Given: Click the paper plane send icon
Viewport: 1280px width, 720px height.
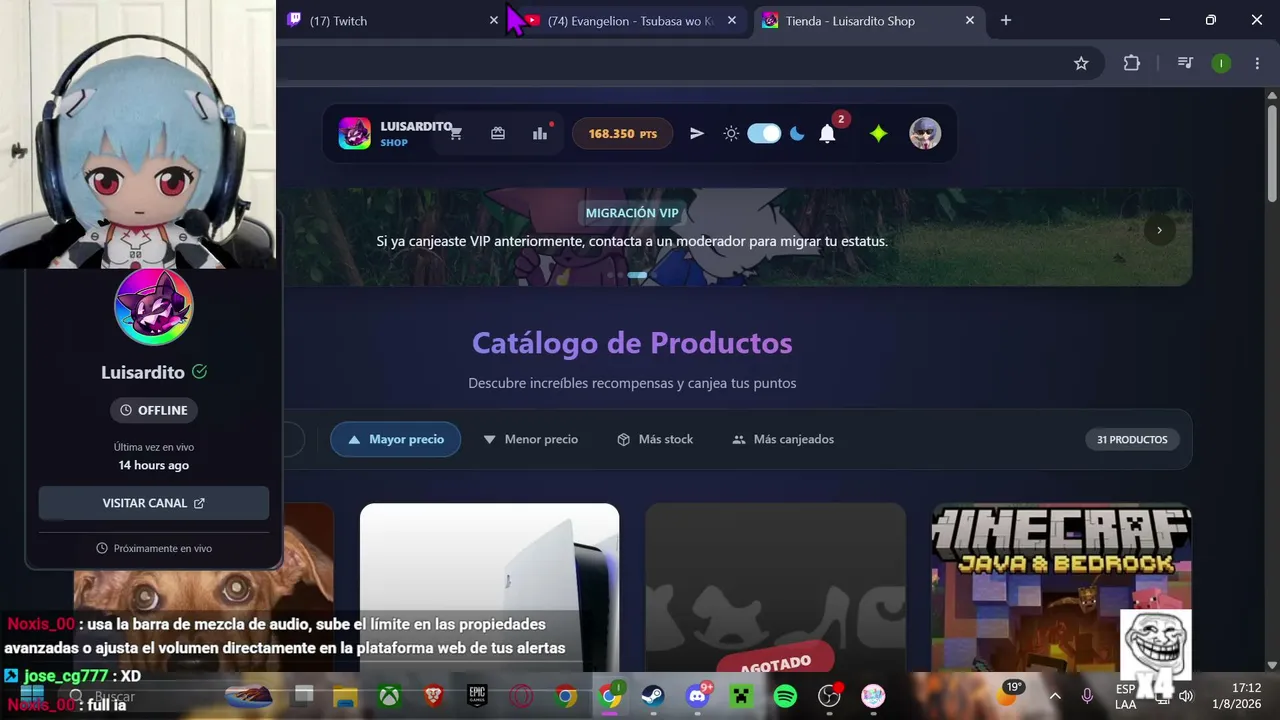Looking at the screenshot, I should click(697, 134).
